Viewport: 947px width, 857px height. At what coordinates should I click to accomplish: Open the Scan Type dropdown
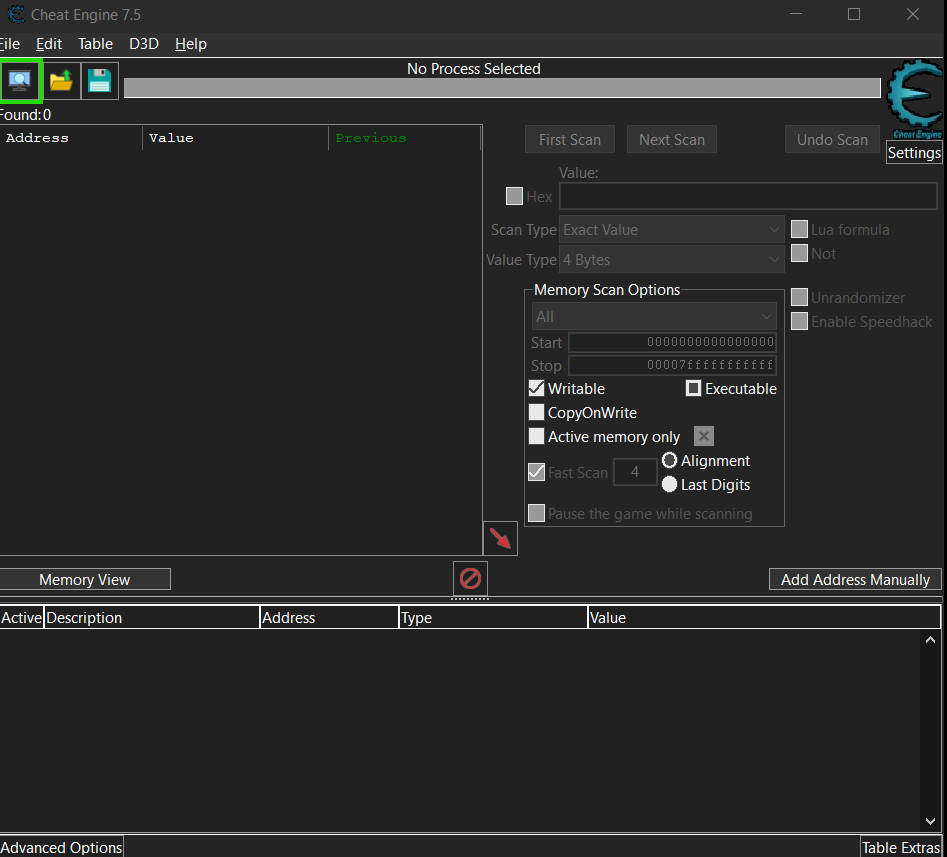click(672, 229)
